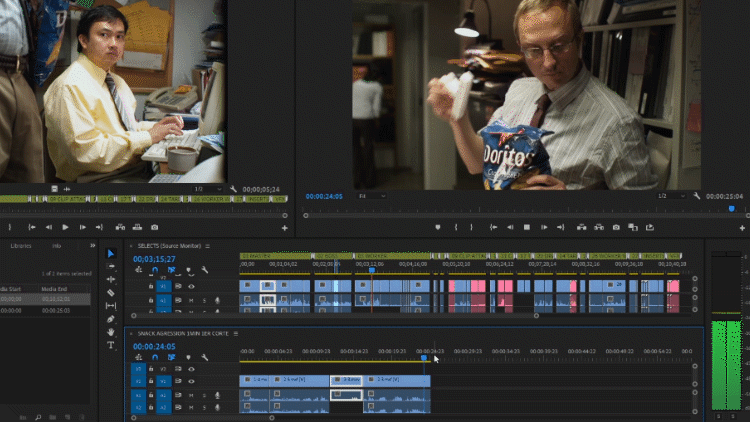Click Export Media icon in Program monitor
Image resolution: width=750 pixels, height=422 pixels.
650,227
